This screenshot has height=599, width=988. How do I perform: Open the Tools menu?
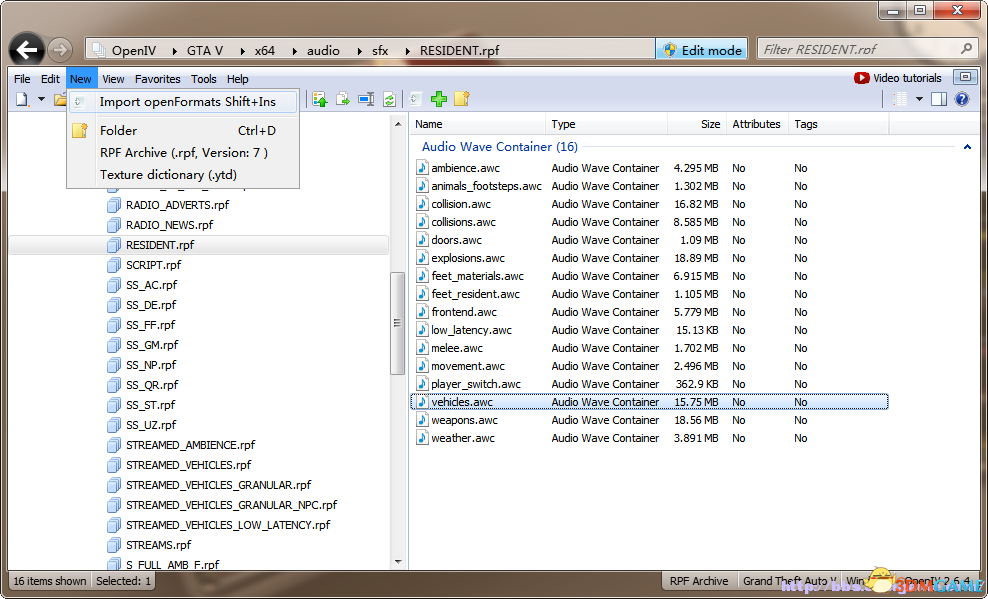pos(204,79)
